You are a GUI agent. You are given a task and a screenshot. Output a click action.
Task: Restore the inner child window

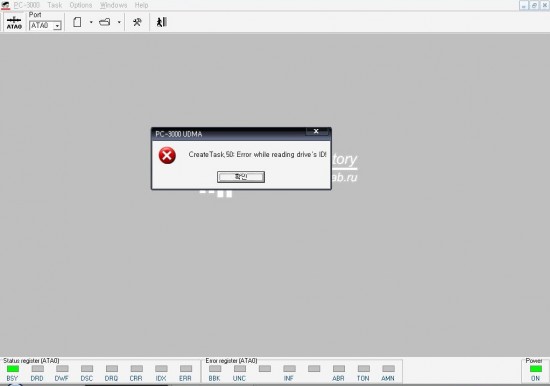(534, 5)
